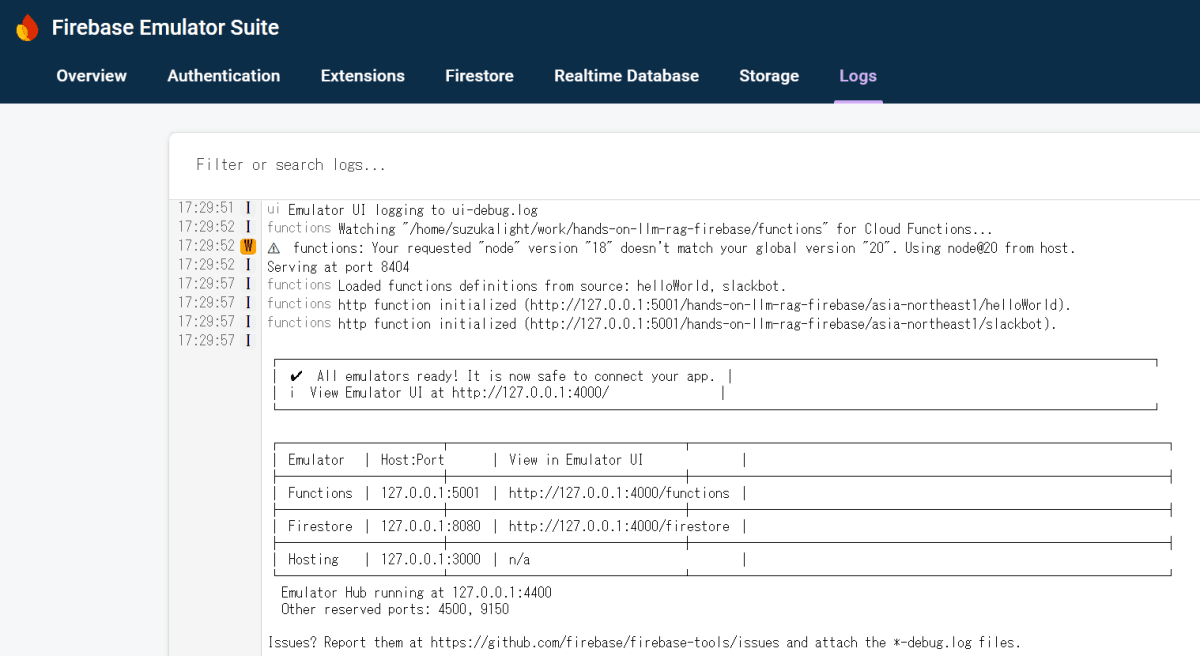Click the slackbot function URL log line
The height and width of the screenshot is (656, 1200).
click(662, 323)
